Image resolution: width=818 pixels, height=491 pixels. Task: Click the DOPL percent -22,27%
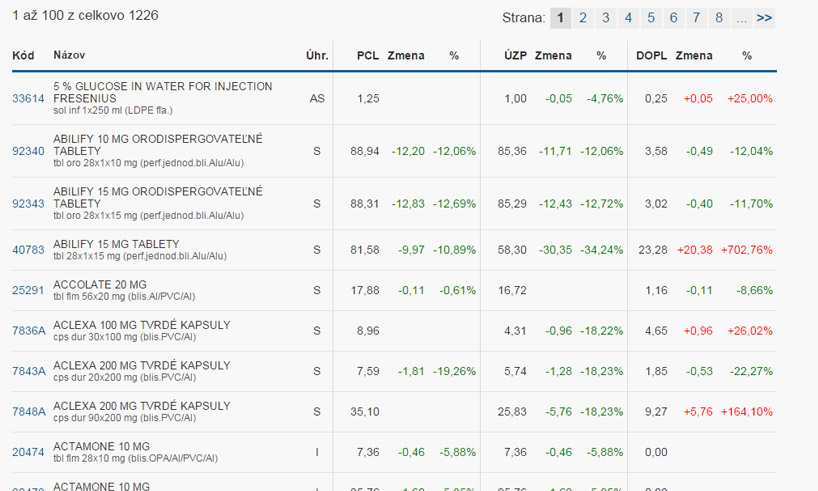tap(751, 372)
